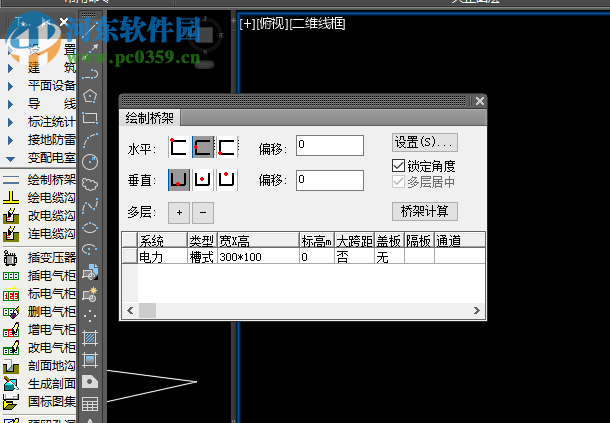
Task: Remove a layer with the − button
Action: (203, 212)
